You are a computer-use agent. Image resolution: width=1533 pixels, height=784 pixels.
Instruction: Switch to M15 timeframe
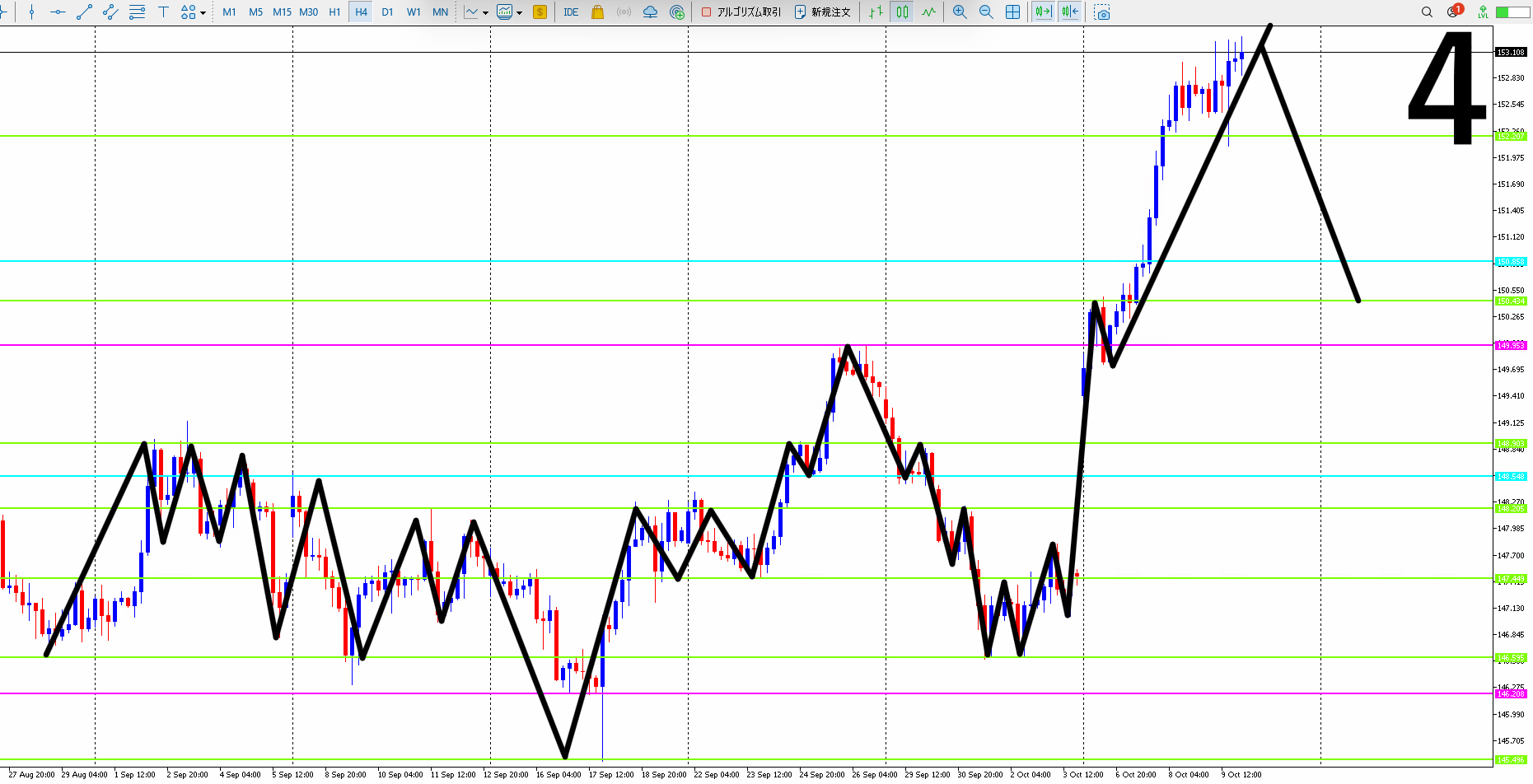(282, 12)
